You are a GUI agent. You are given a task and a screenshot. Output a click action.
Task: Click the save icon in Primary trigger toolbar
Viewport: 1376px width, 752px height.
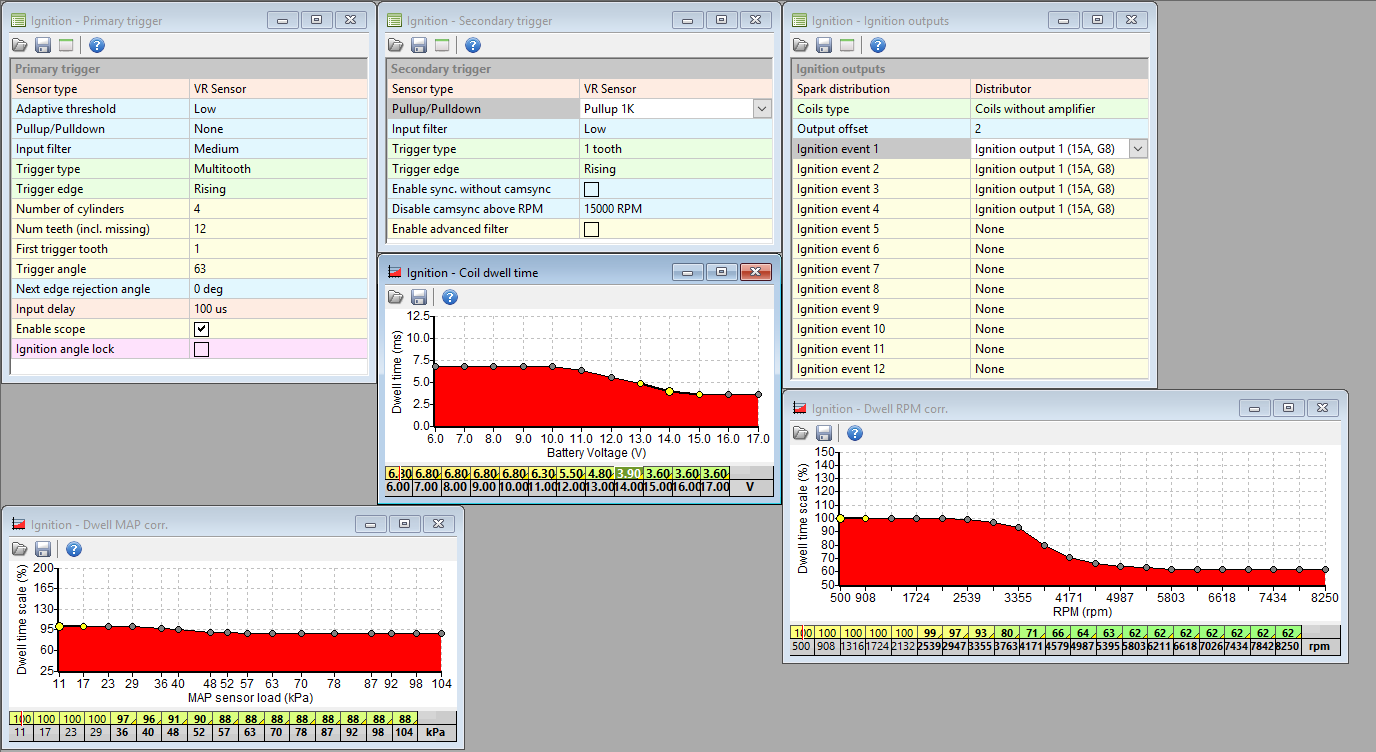pyautogui.click(x=43, y=45)
